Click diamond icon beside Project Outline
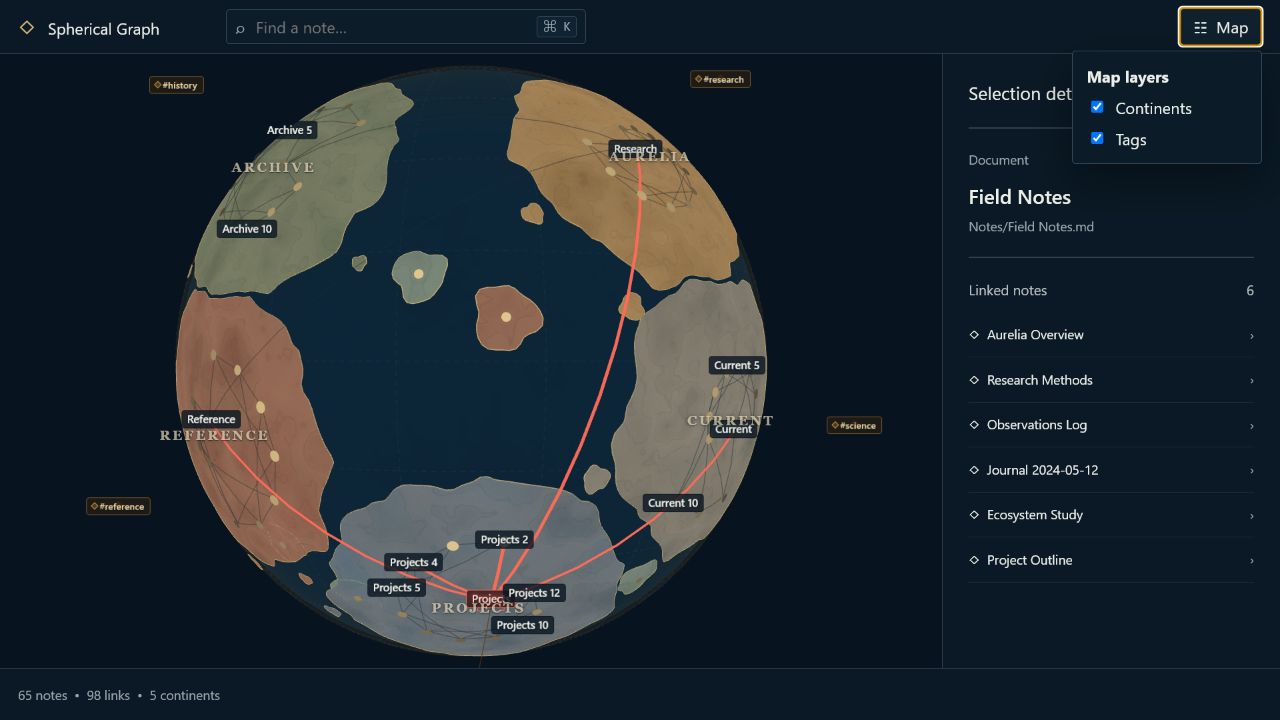1280x720 pixels. click(974, 560)
